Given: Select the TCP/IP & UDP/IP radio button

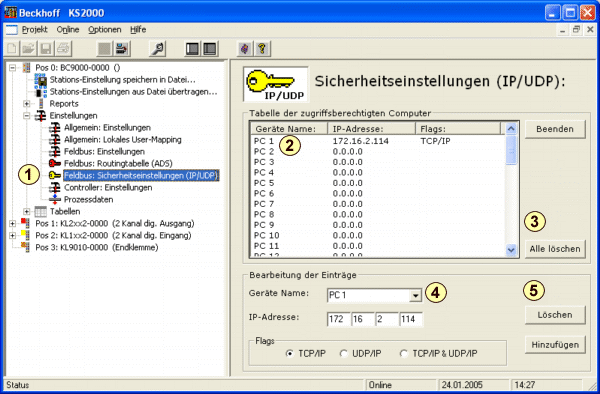Looking at the screenshot, I should pos(404,353).
